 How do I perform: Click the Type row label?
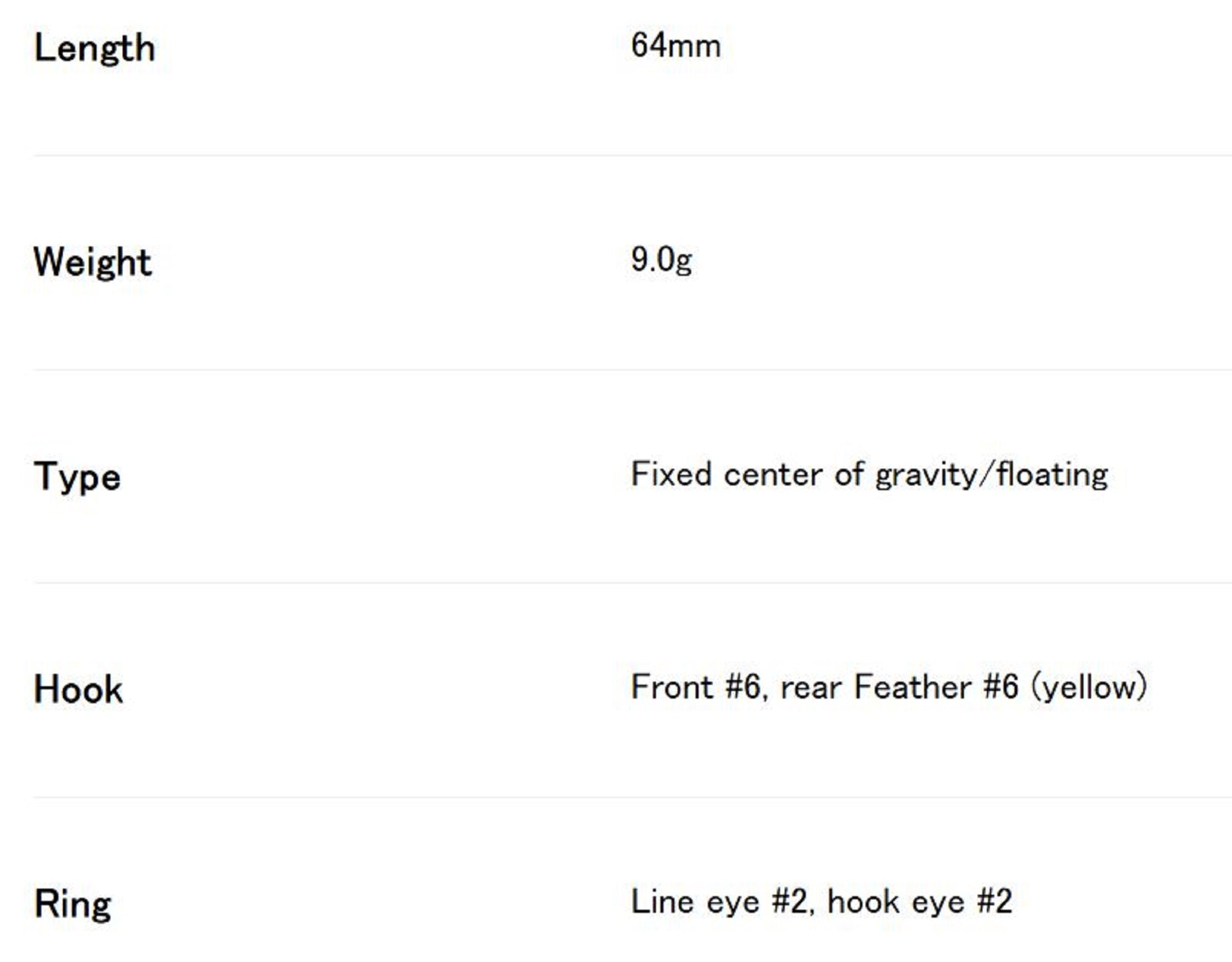coord(77,477)
